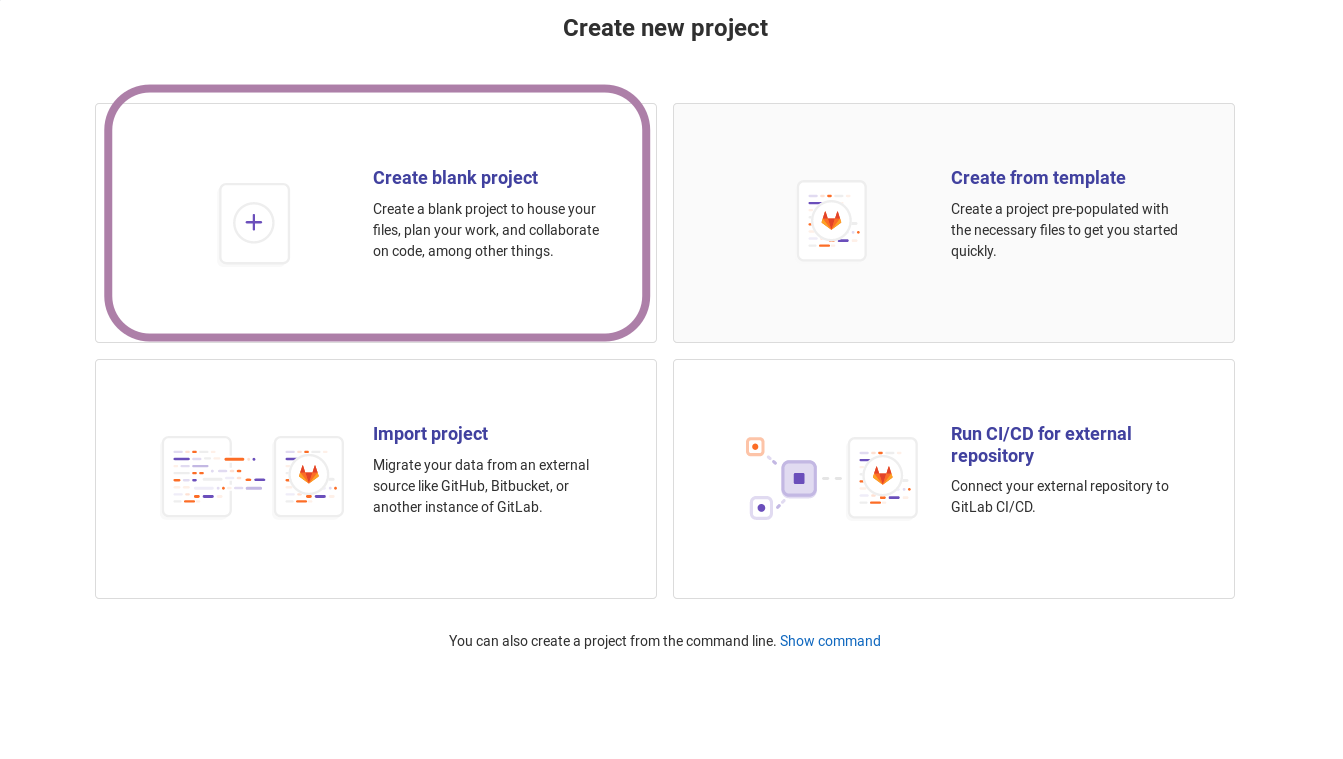Click the description about migrating data from GitHub
The height and width of the screenshot is (759, 1343).
coord(481,486)
